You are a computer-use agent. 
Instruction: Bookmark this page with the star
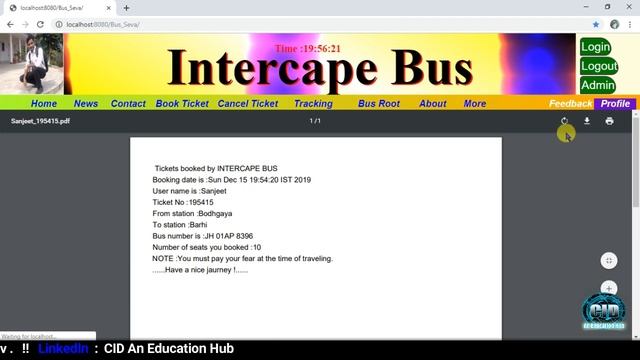pos(596,24)
